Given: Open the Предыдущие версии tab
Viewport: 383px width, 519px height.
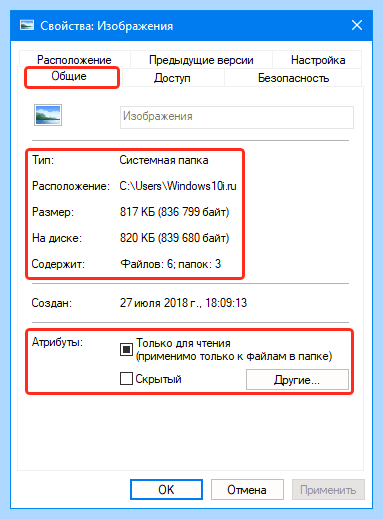Looking at the screenshot, I should 201,60.
